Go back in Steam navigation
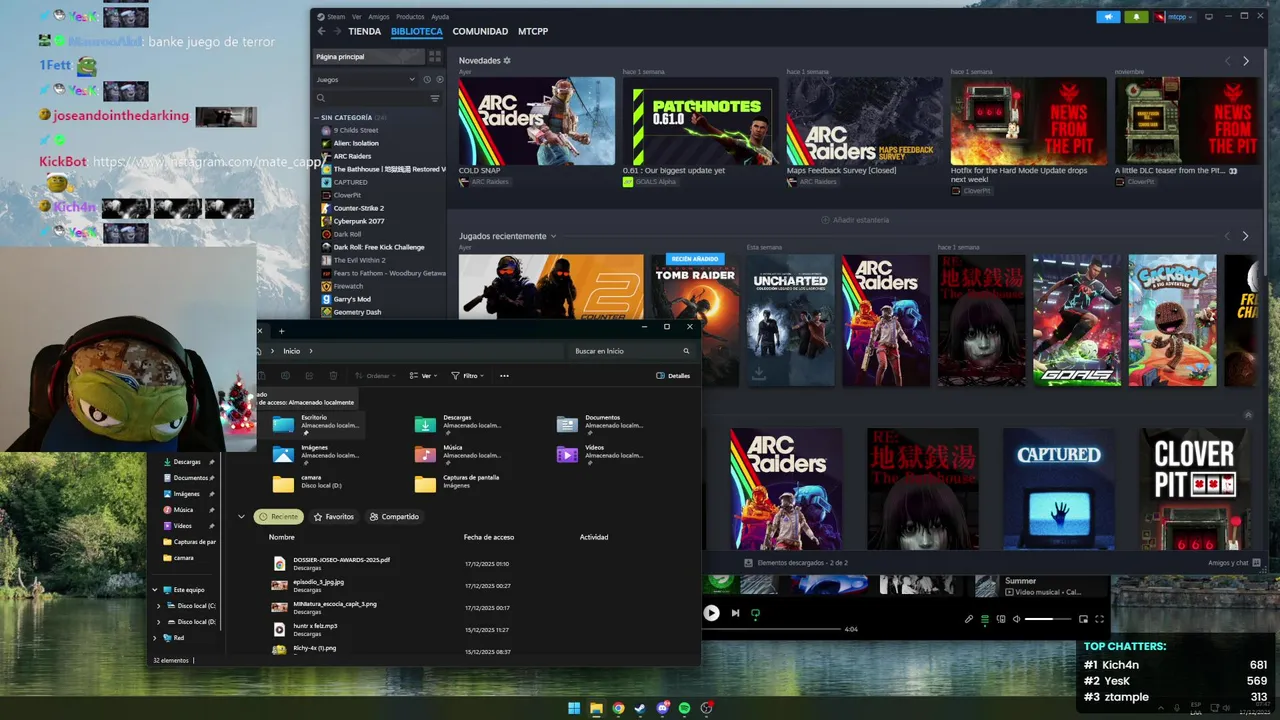The width and height of the screenshot is (1280, 720). (x=321, y=31)
